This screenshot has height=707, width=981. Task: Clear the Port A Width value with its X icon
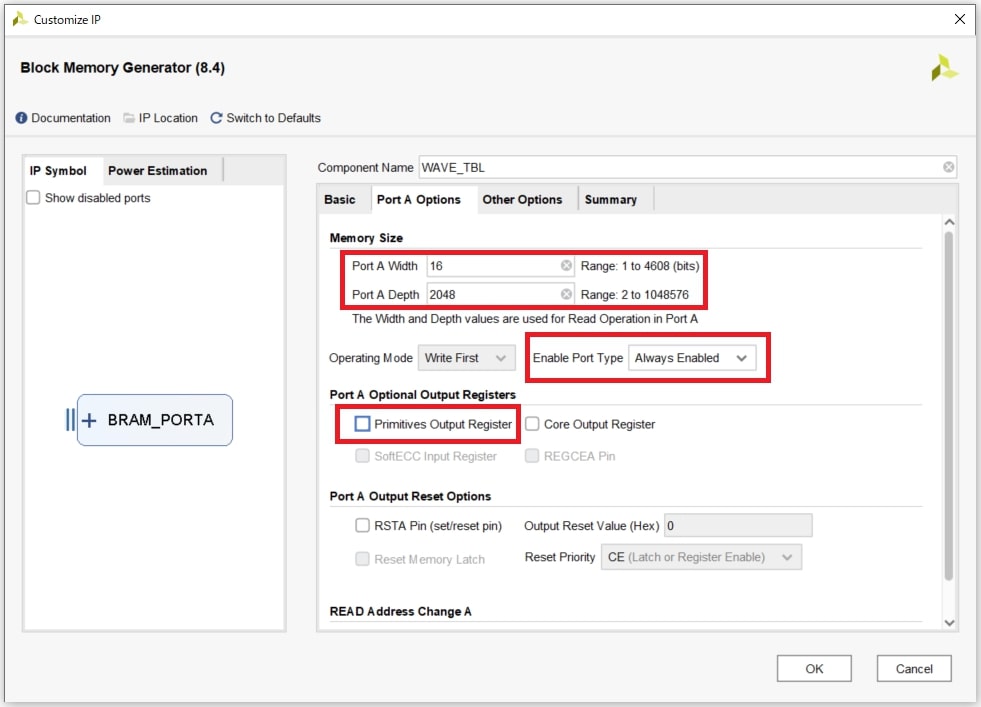(x=566, y=265)
